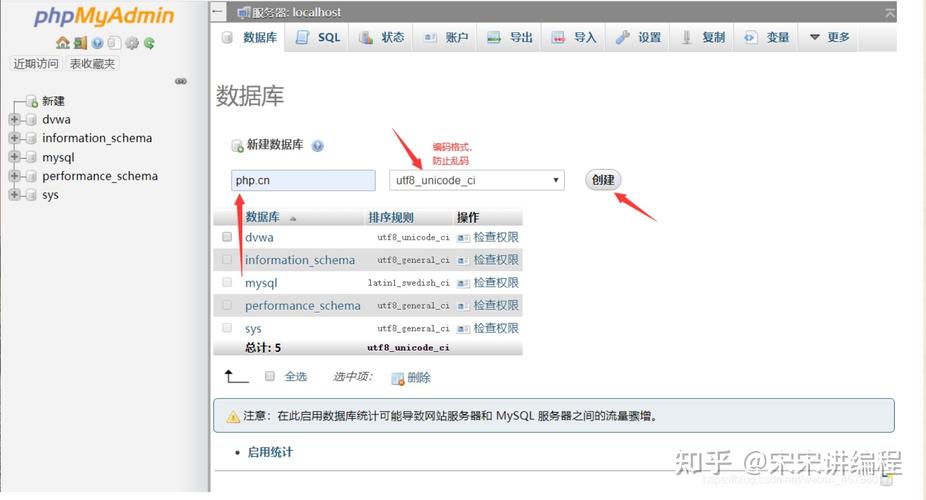Select sys in the navigation tree

point(50,195)
